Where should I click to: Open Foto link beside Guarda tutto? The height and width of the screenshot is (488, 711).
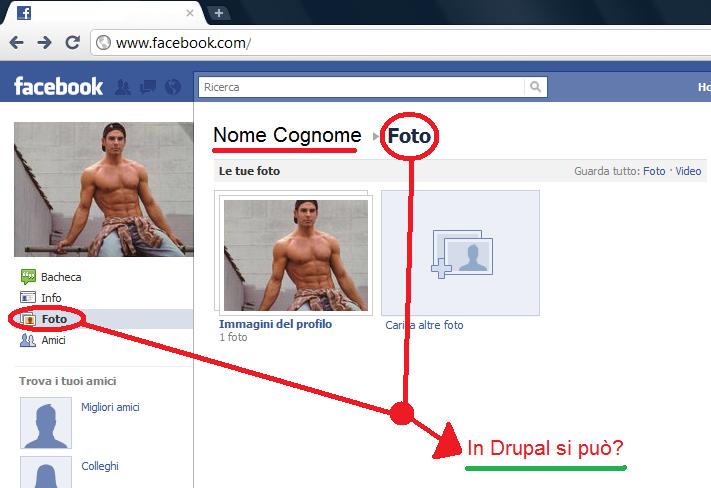click(654, 171)
